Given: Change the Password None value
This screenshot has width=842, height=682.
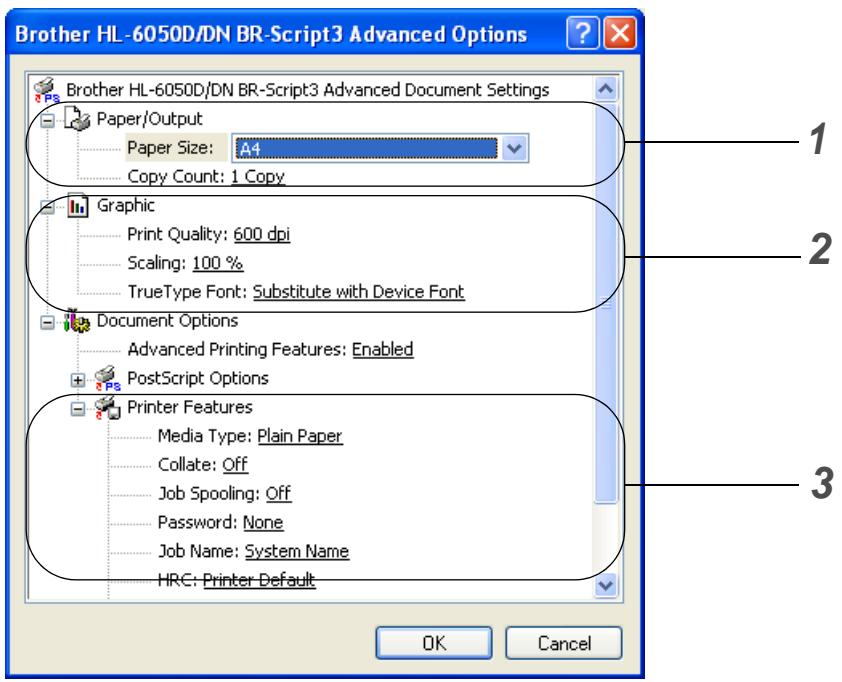Looking at the screenshot, I should pyautogui.click(x=263, y=523).
